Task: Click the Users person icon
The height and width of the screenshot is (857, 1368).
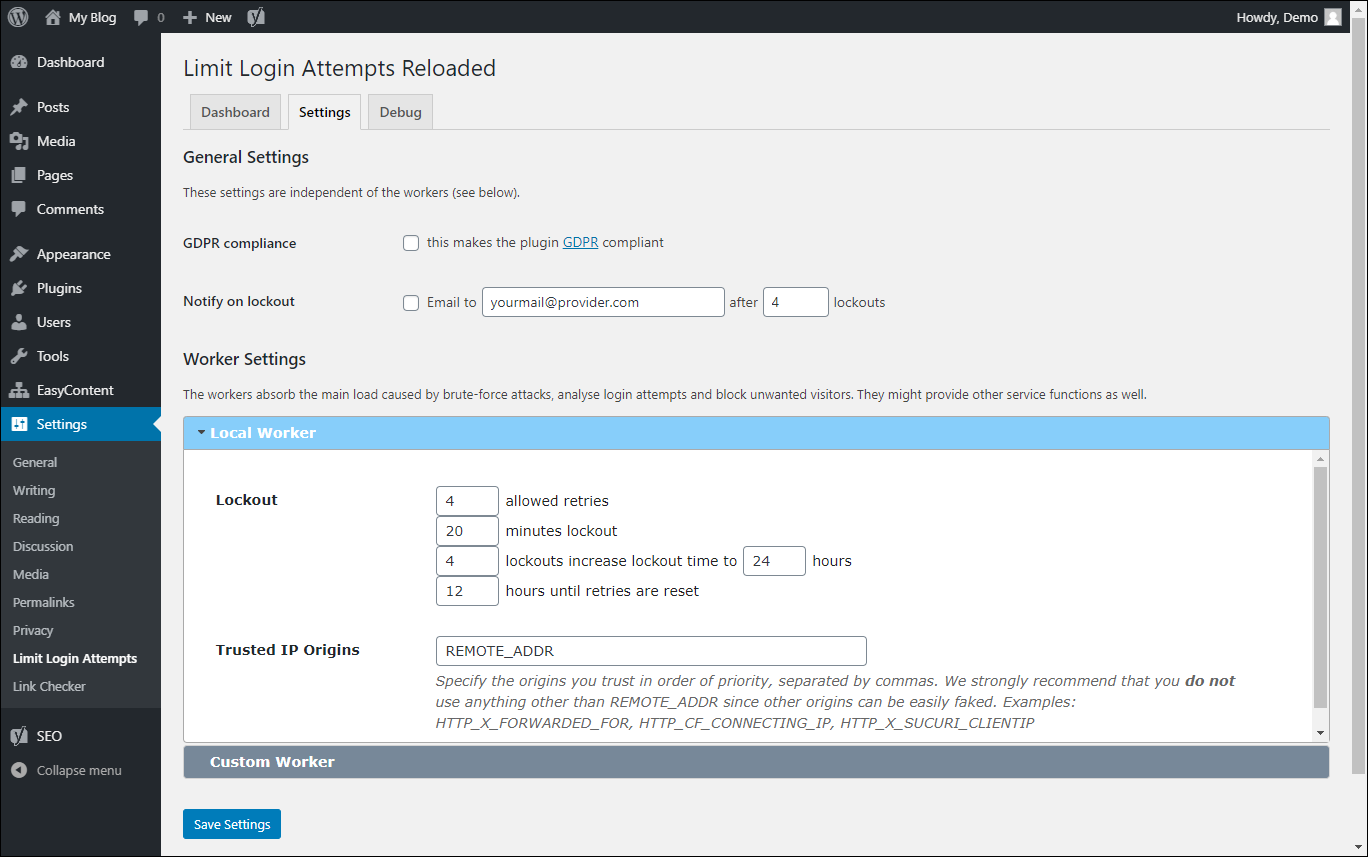Action: (x=19, y=322)
